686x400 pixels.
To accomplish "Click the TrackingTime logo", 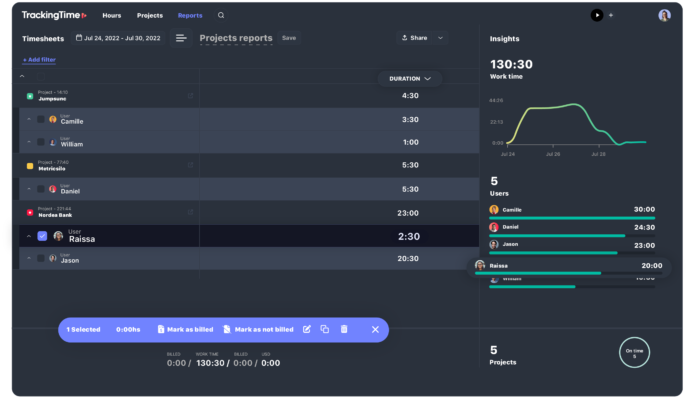I will 54,15.
